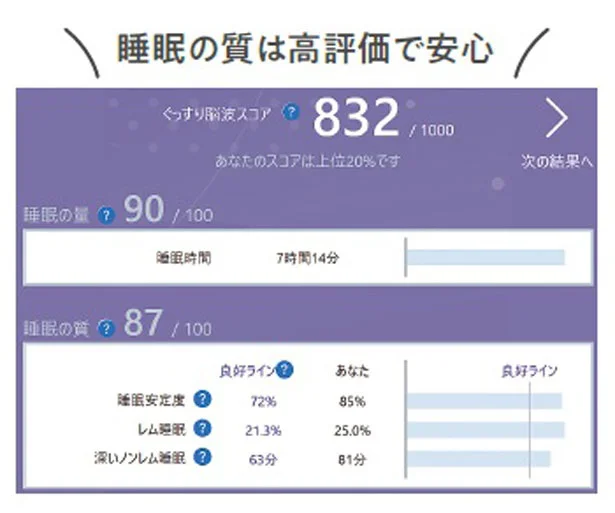Open help icon beside ぐっすり脳波スコア
Screen dimensions: 615x513
[291, 113]
